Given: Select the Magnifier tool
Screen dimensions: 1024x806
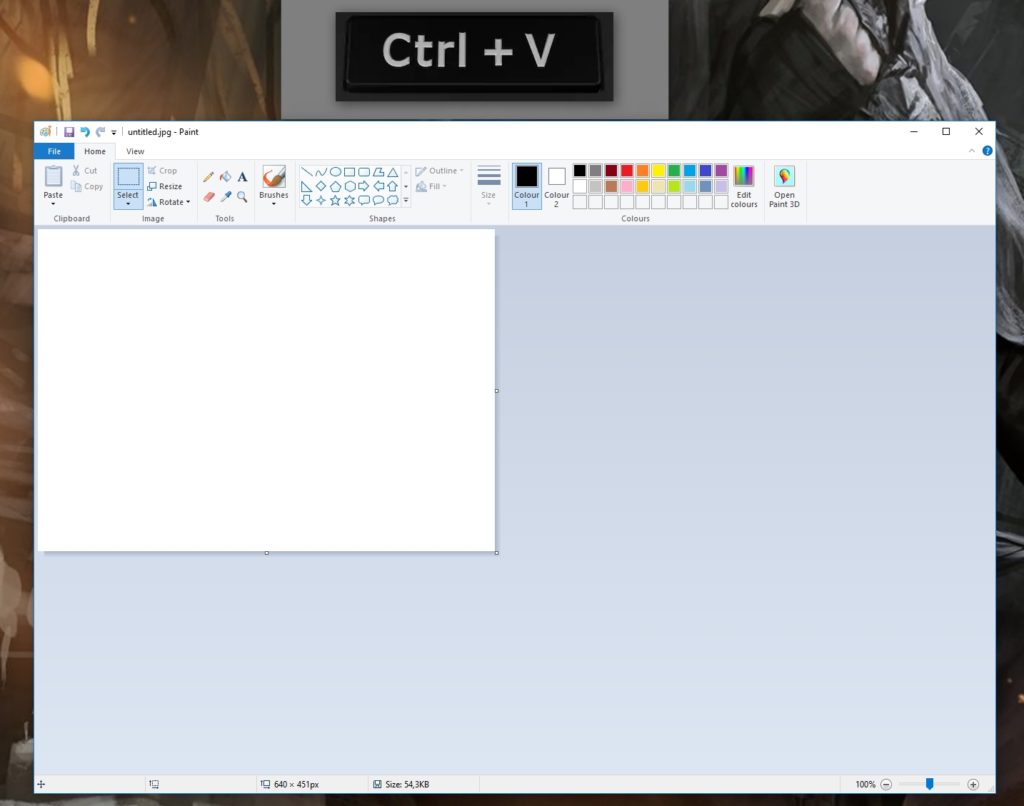Looking at the screenshot, I should pos(241,197).
